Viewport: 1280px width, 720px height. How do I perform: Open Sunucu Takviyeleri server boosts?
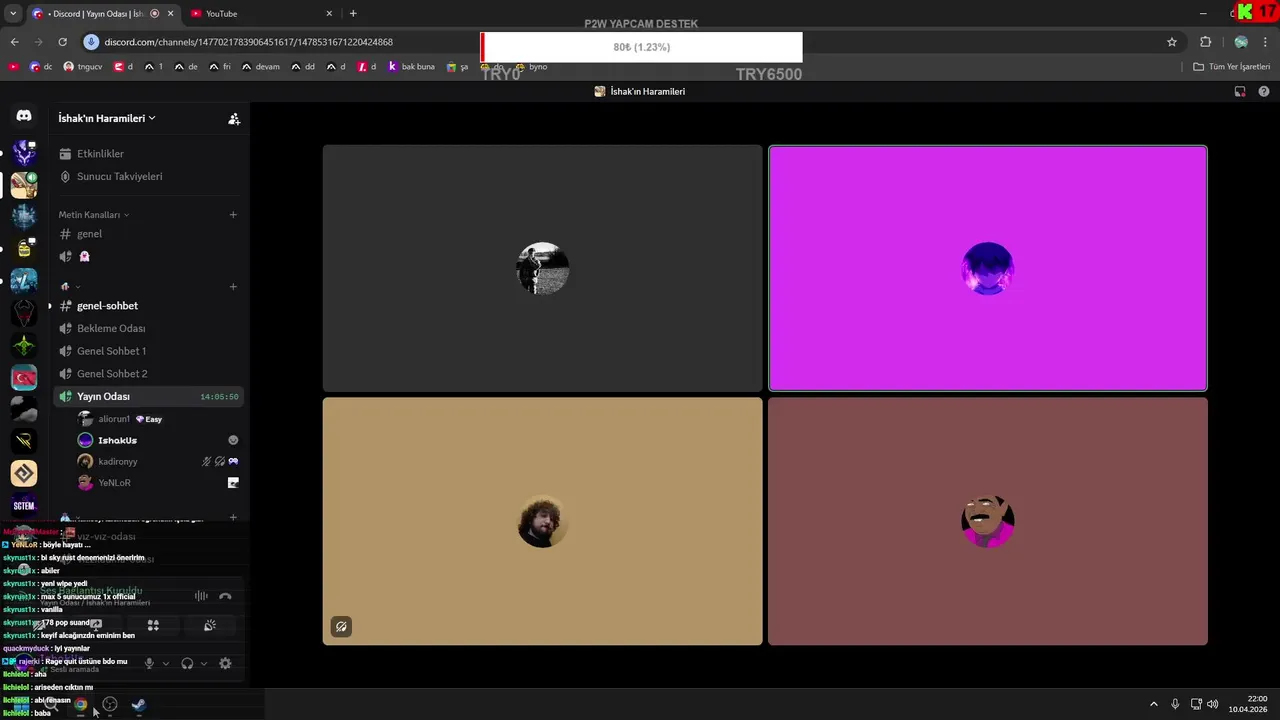coord(147,176)
